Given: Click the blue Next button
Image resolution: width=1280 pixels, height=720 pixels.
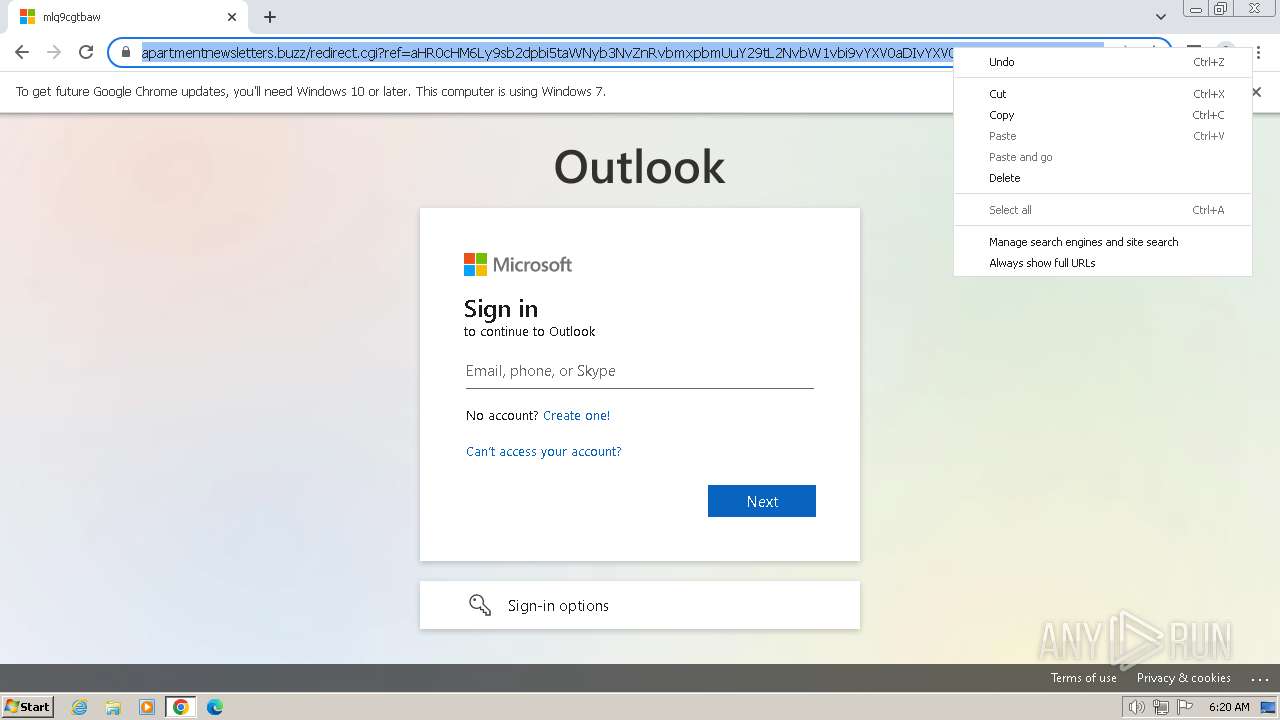Looking at the screenshot, I should (x=762, y=501).
